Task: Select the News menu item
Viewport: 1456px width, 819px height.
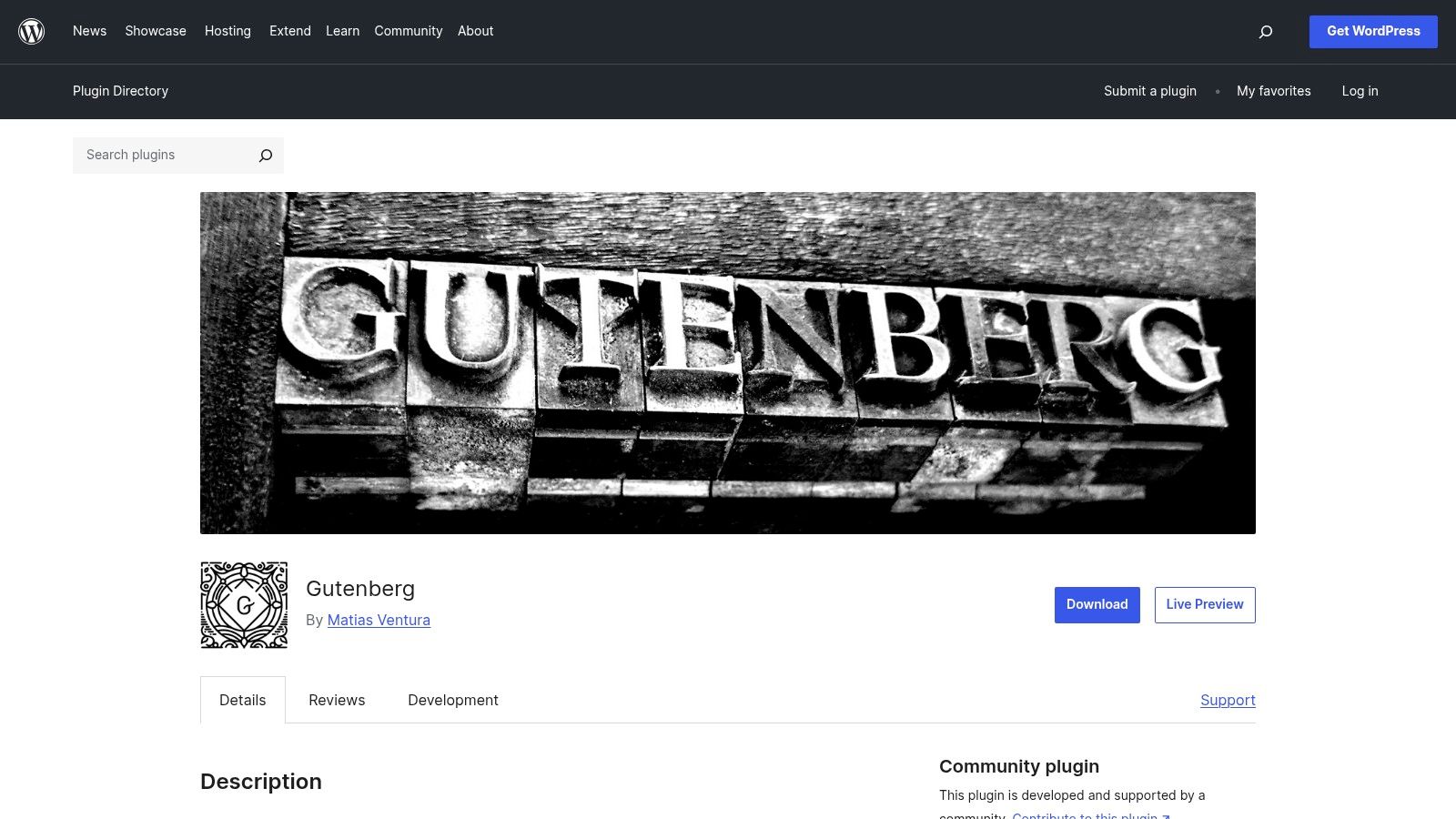Action: [89, 31]
